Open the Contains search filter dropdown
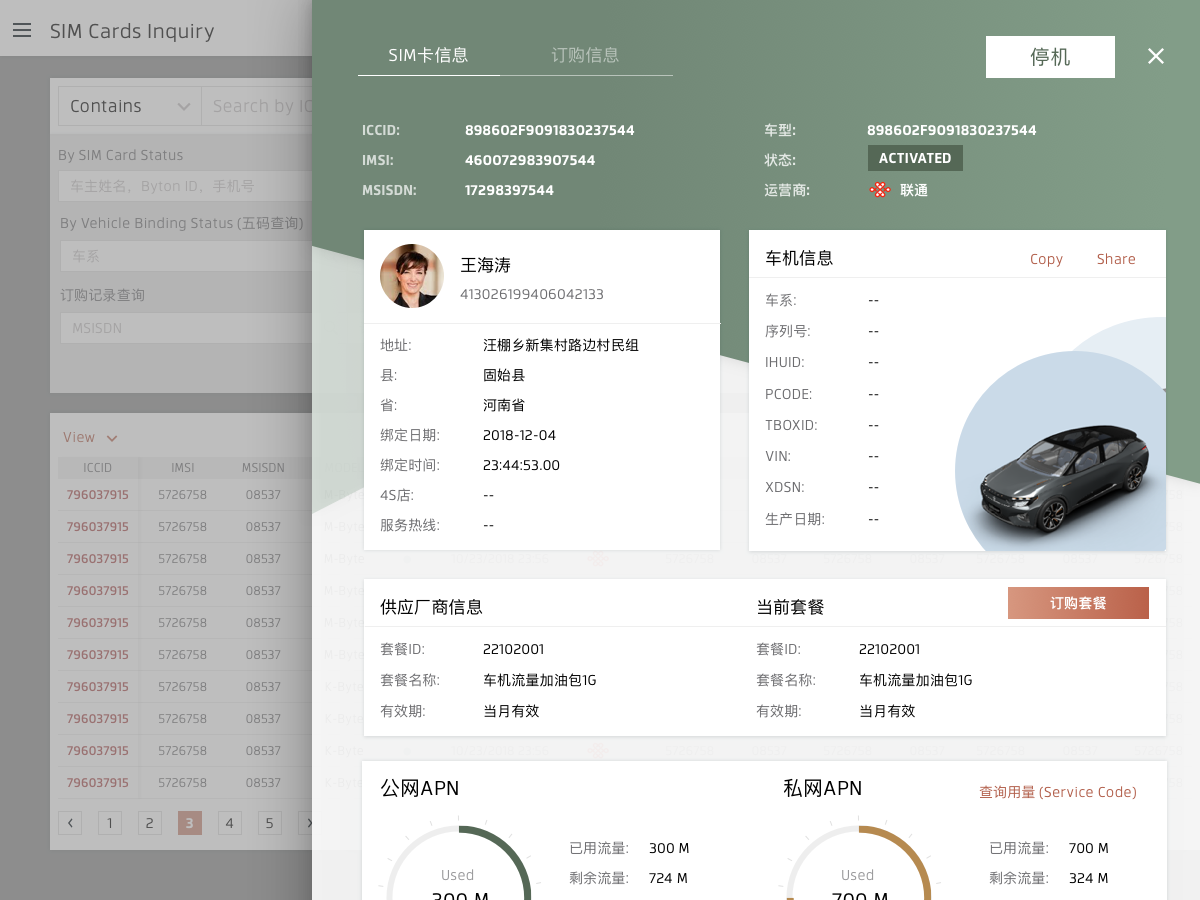 click(129, 105)
